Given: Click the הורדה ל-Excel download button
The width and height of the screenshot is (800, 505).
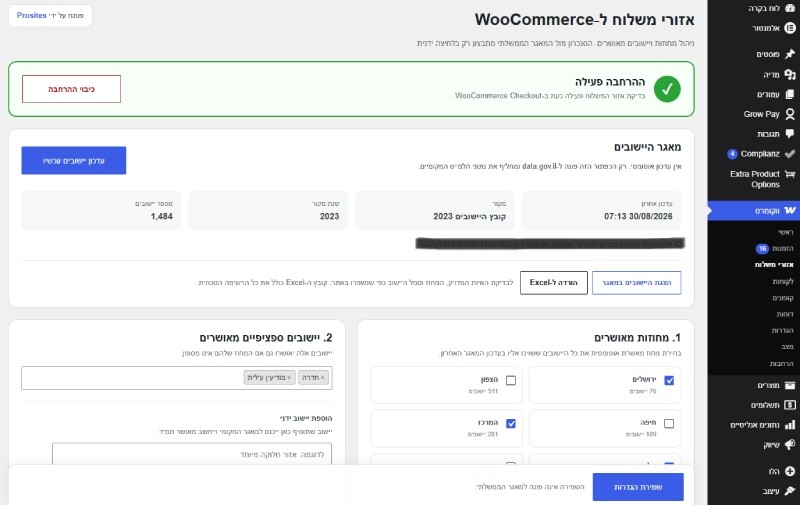Looking at the screenshot, I should click(554, 283).
